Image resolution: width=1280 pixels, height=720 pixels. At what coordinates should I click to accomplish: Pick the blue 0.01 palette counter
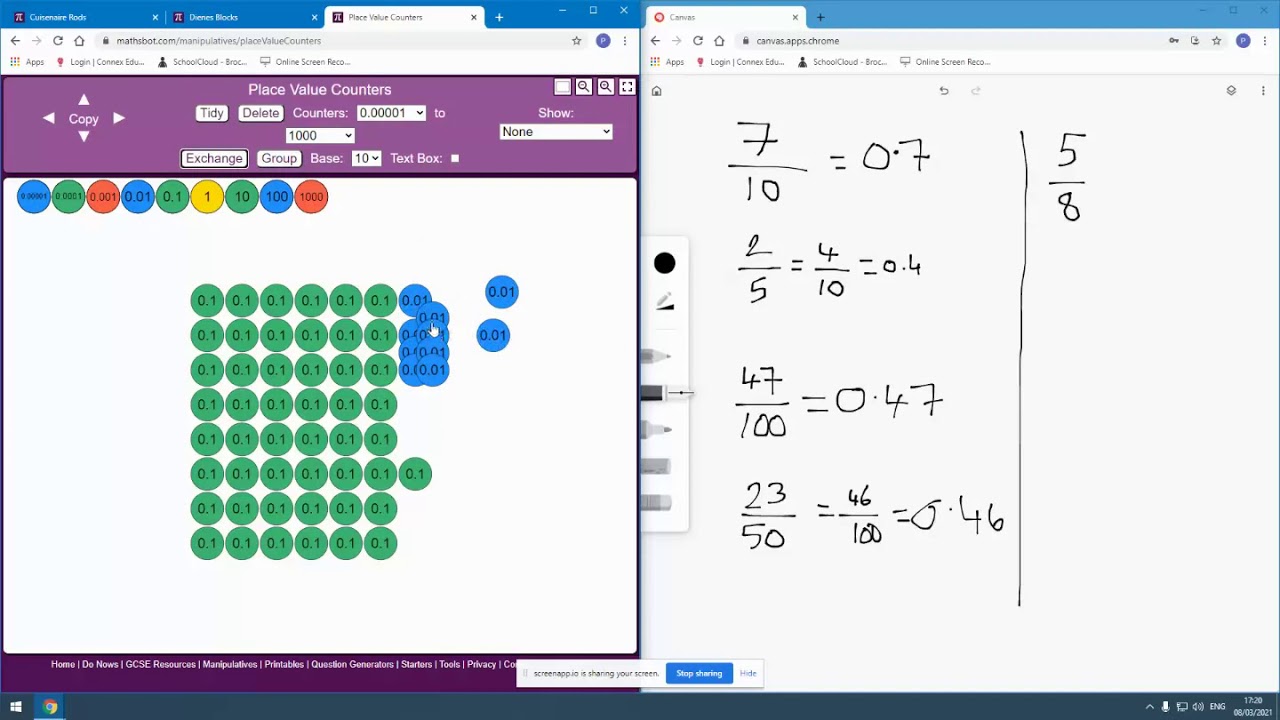click(138, 197)
